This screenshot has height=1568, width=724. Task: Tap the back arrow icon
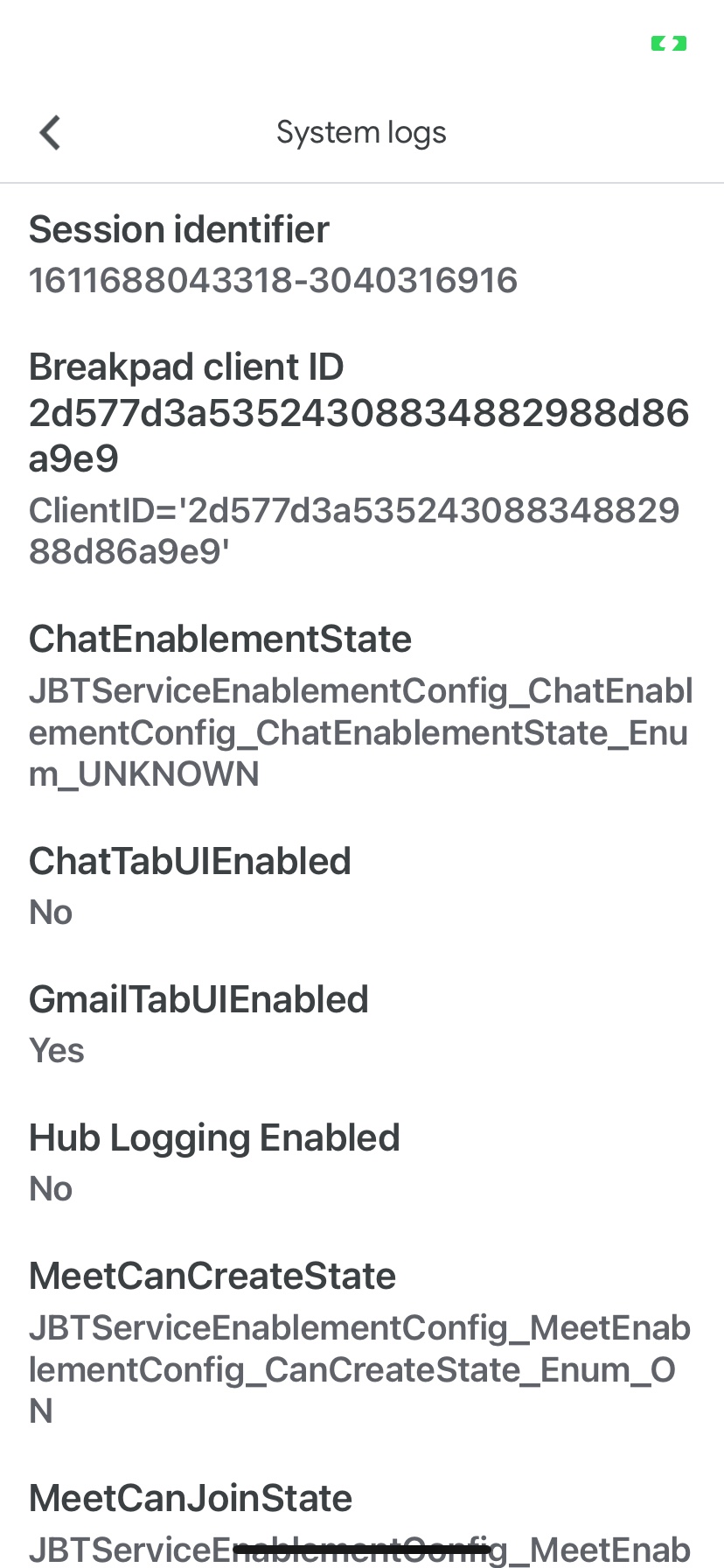[50, 133]
